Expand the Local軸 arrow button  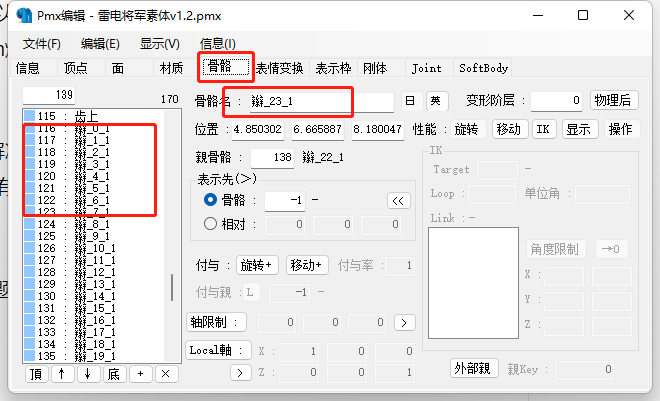click(x=240, y=372)
